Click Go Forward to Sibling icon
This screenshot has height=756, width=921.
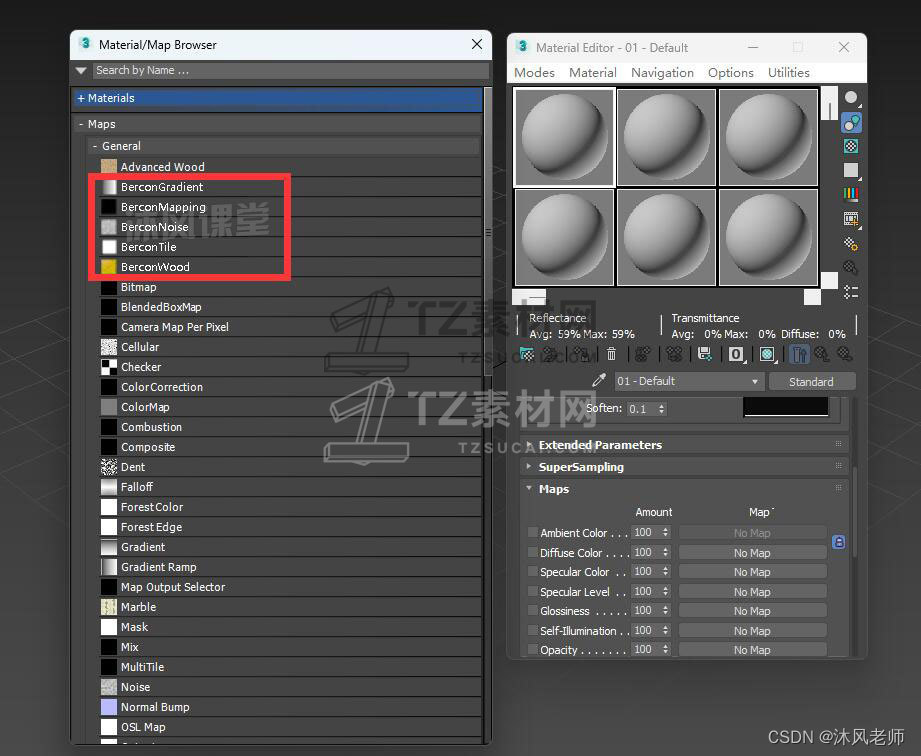[844, 354]
